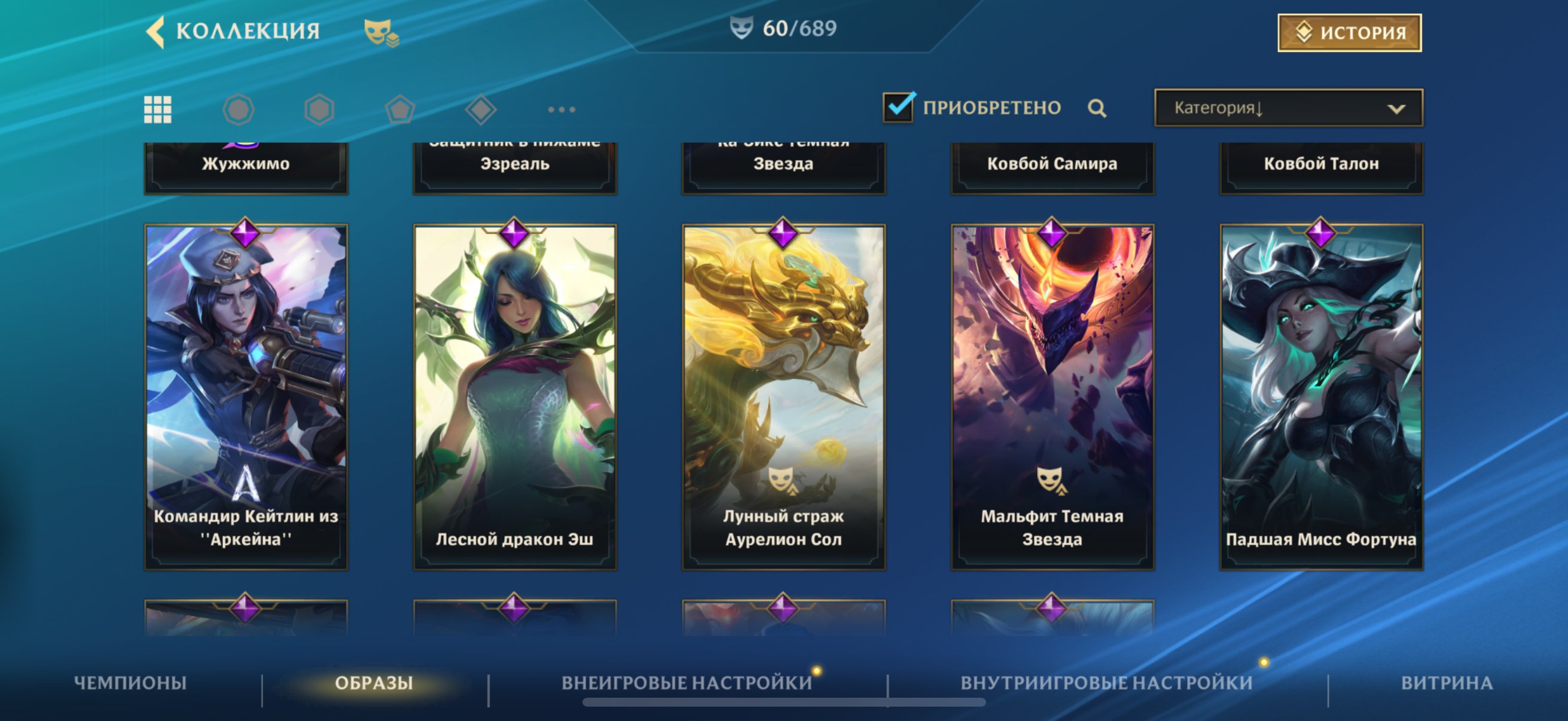This screenshot has width=1568, height=721.
Task: Select the Лесной дракон Эш skin card
Action: pyautogui.click(x=515, y=397)
